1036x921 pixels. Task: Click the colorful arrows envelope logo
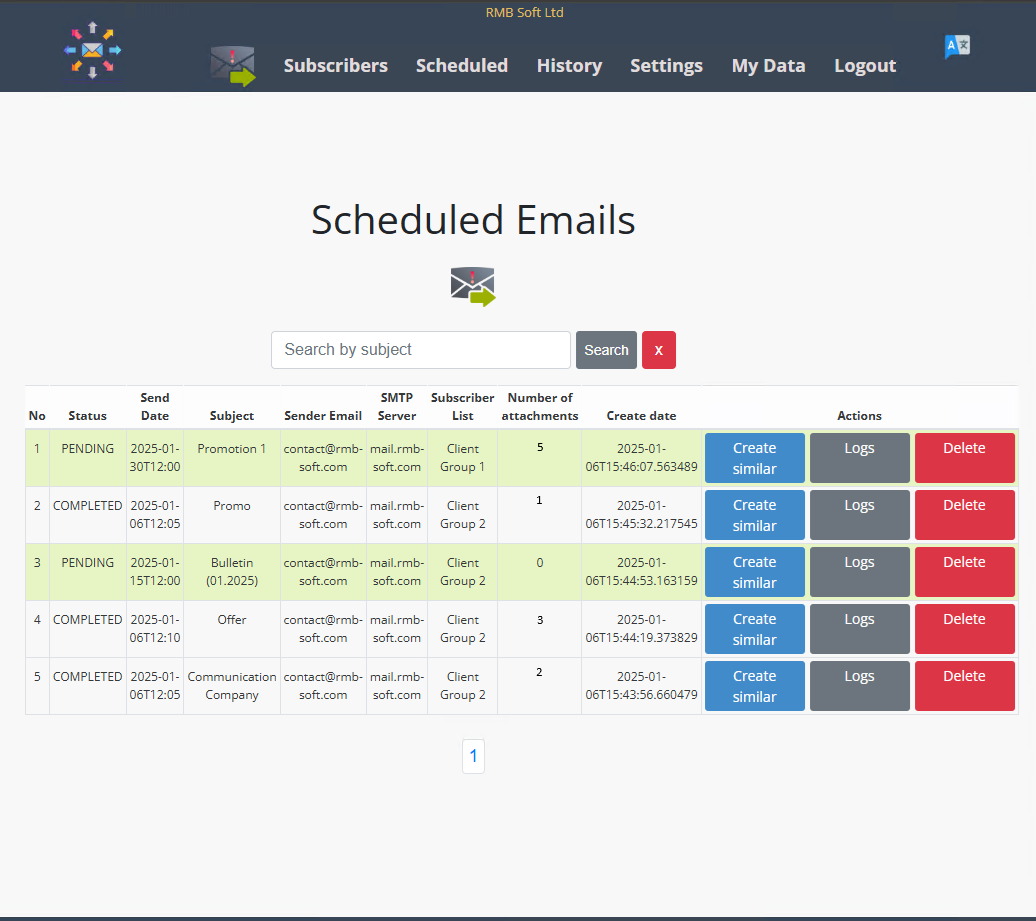[92, 50]
